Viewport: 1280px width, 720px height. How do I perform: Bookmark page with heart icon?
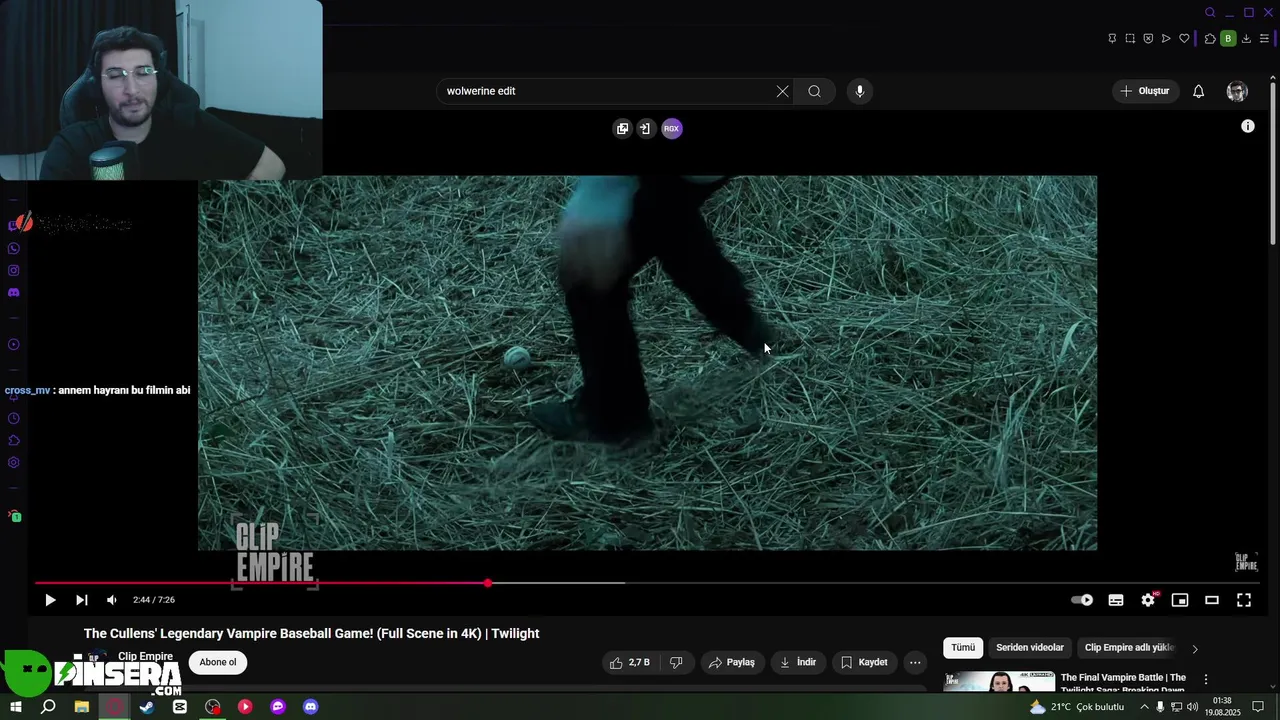1184,39
